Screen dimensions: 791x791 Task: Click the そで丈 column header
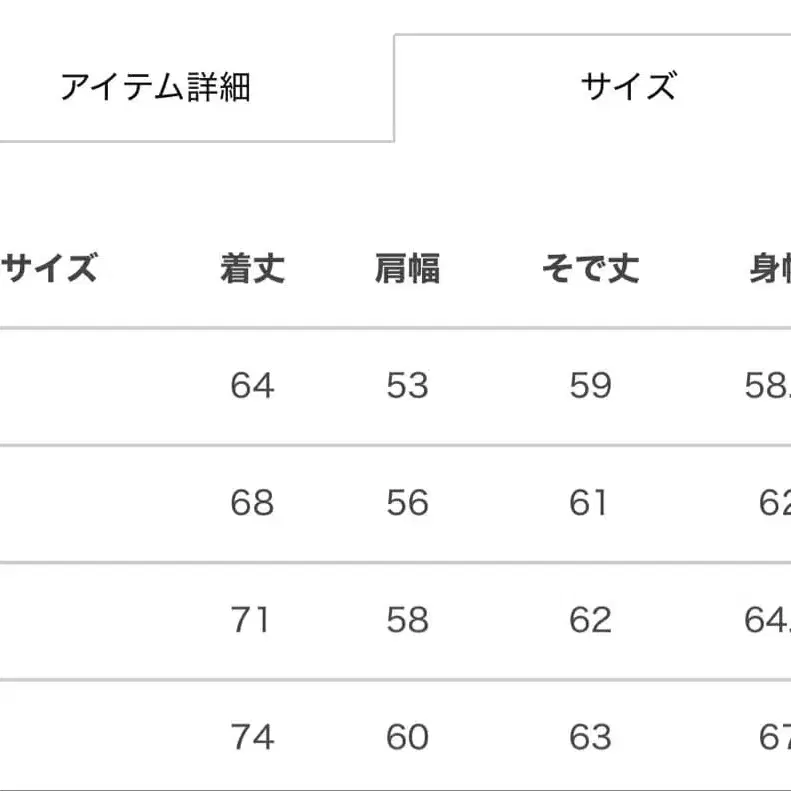click(x=590, y=269)
